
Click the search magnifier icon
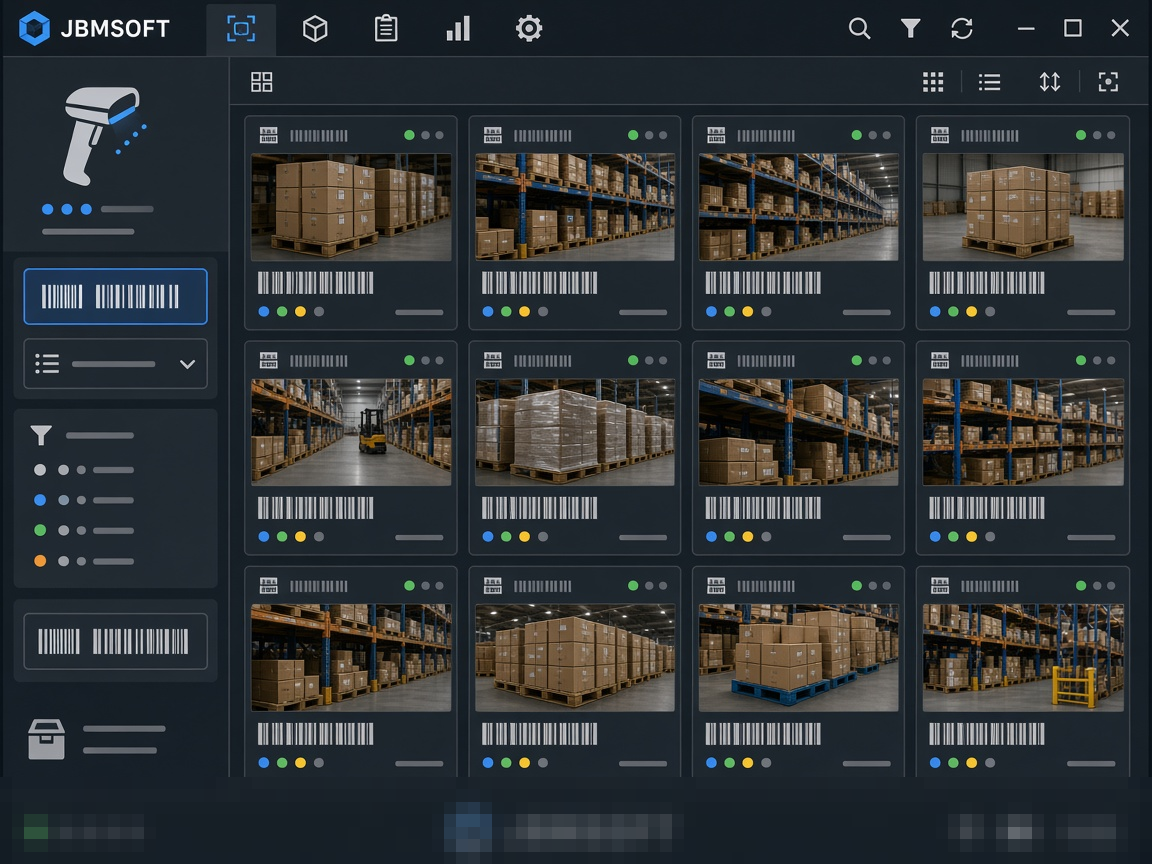(x=859, y=29)
